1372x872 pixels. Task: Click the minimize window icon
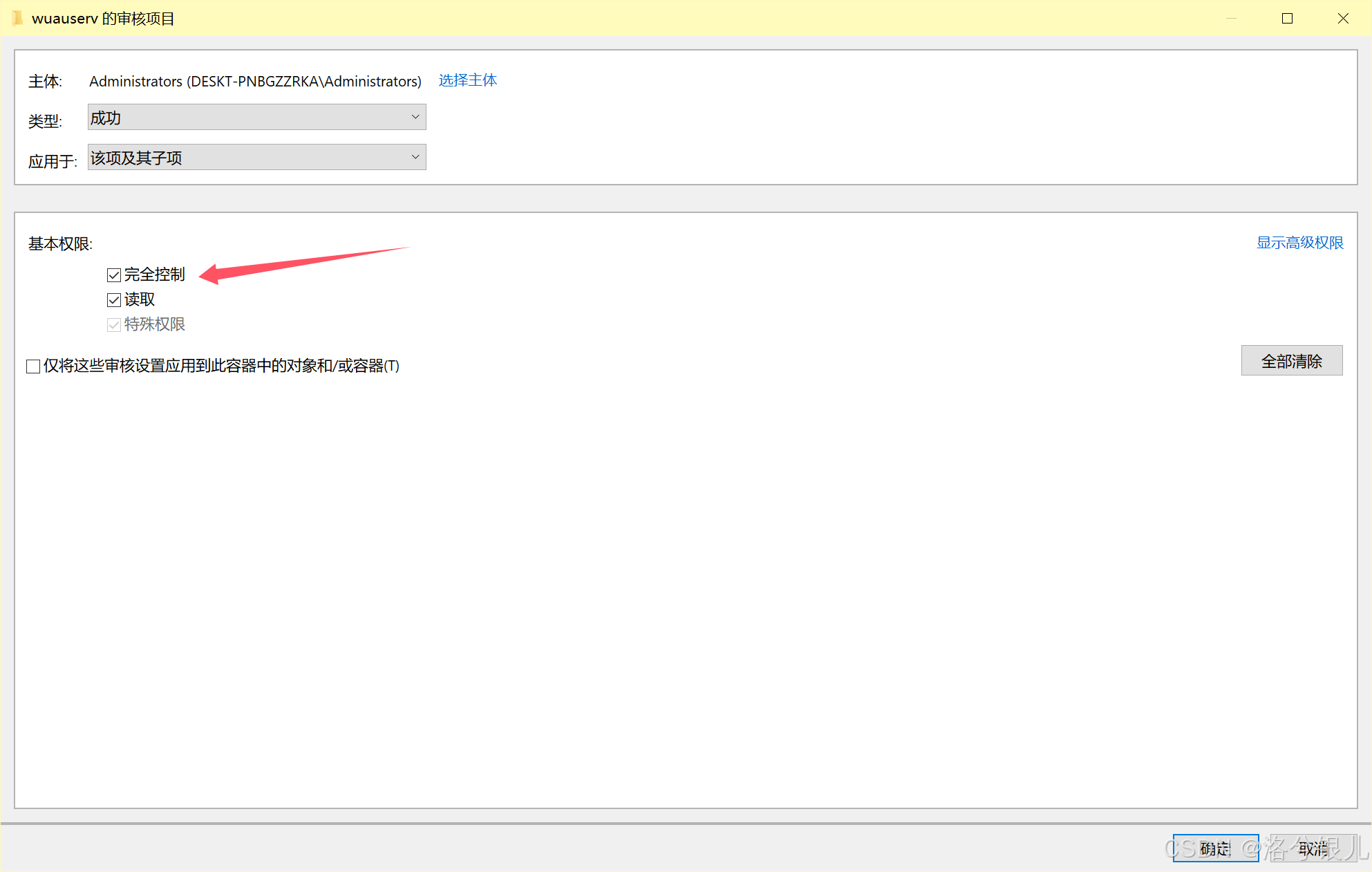pyautogui.click(x=1231, y=19)
